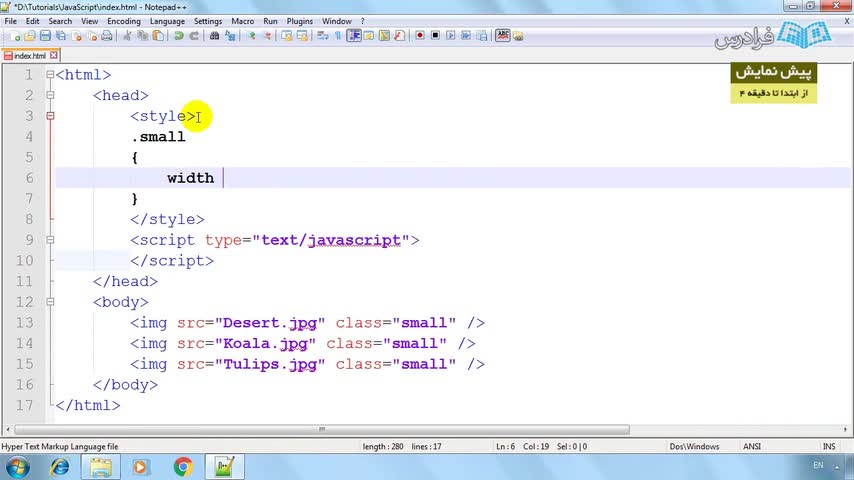Collapse the head fold on line 2

50,95
